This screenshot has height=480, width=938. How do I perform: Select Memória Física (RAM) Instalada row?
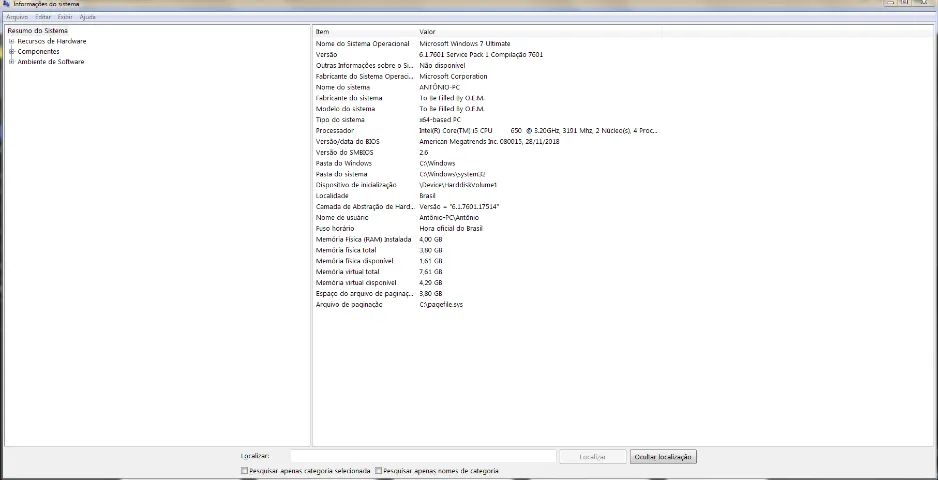click(x=488, y=239)
